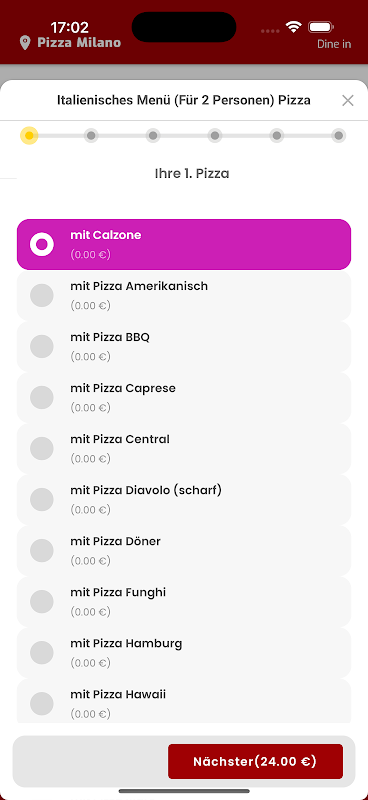Viewport: 368px width, 800px height.
Task: Jump to the last progress step dot
Action: (x=338, y=136)
